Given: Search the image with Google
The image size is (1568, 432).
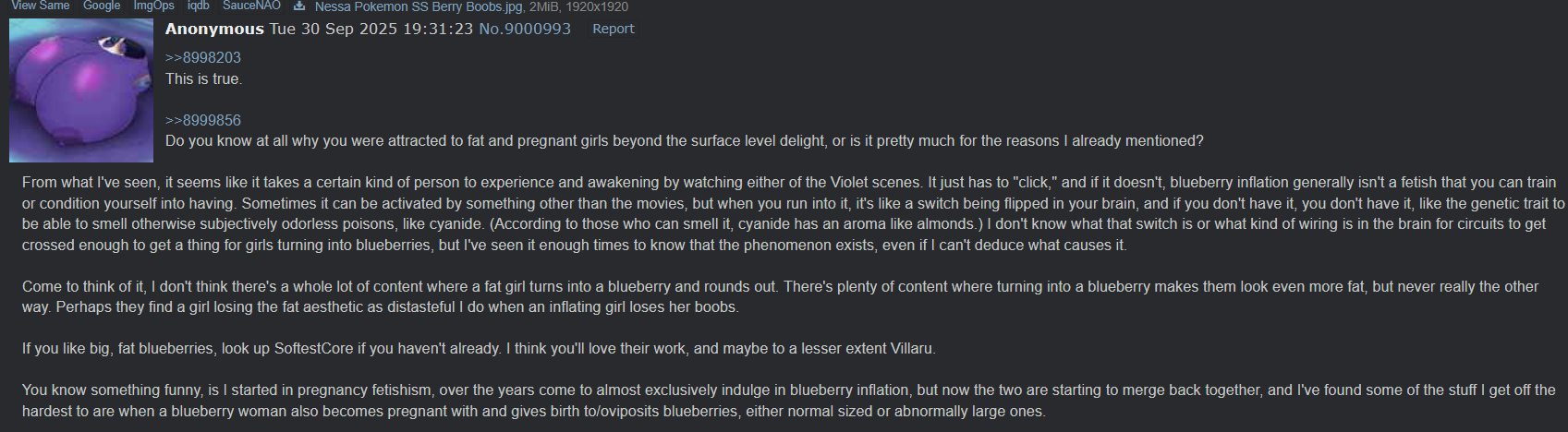Looking at the screenshot, I should click(102, 6).
